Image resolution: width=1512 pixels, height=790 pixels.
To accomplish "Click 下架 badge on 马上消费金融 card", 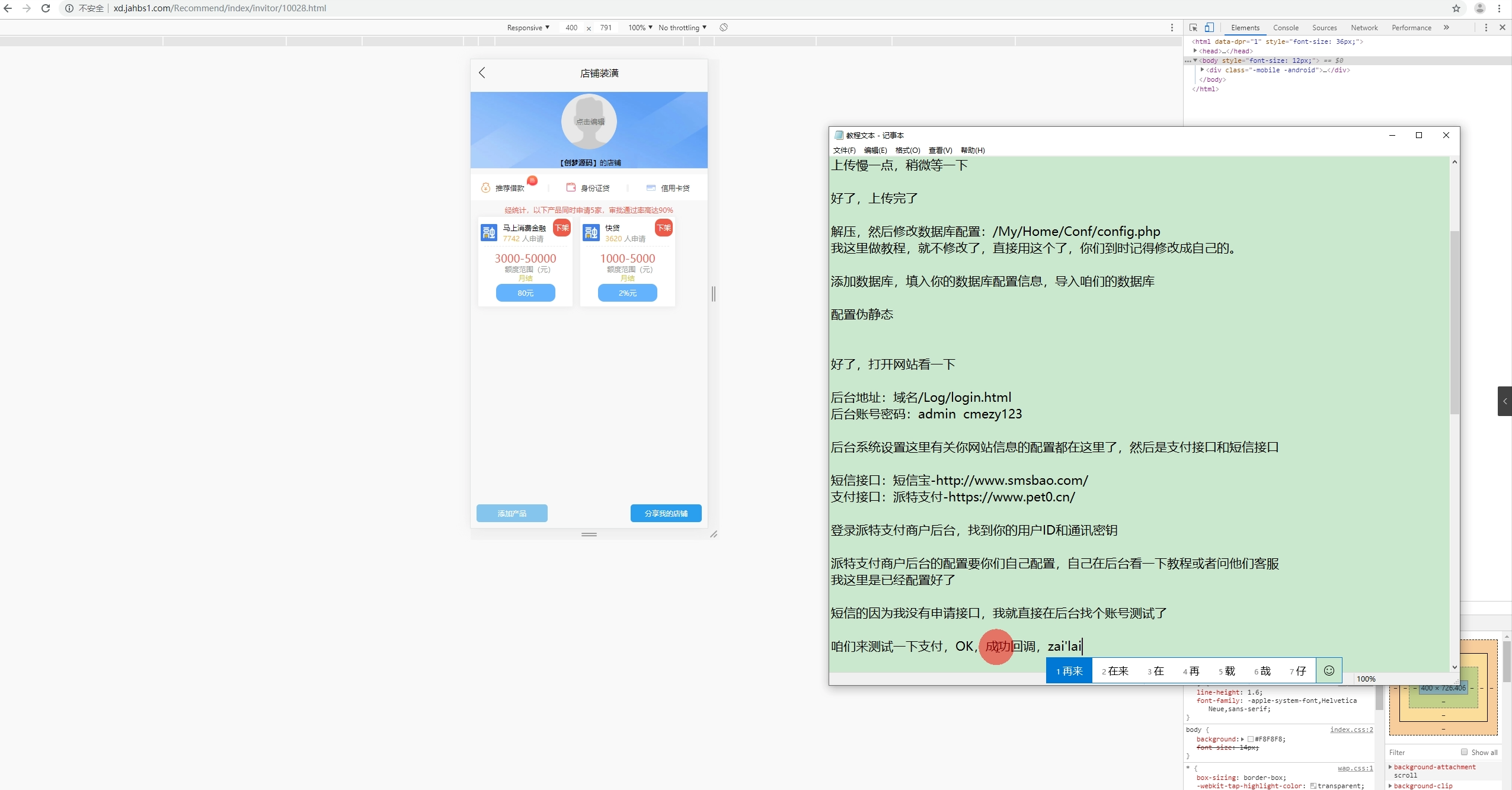I will tap(561, 228).
